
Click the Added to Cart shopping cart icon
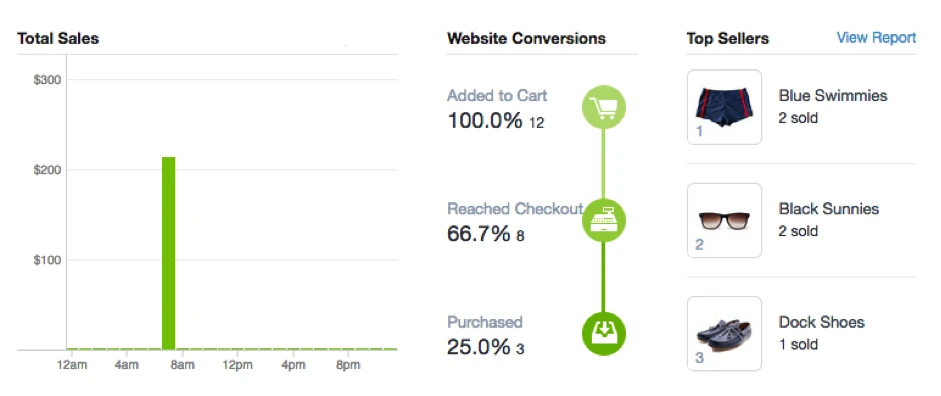604,107
